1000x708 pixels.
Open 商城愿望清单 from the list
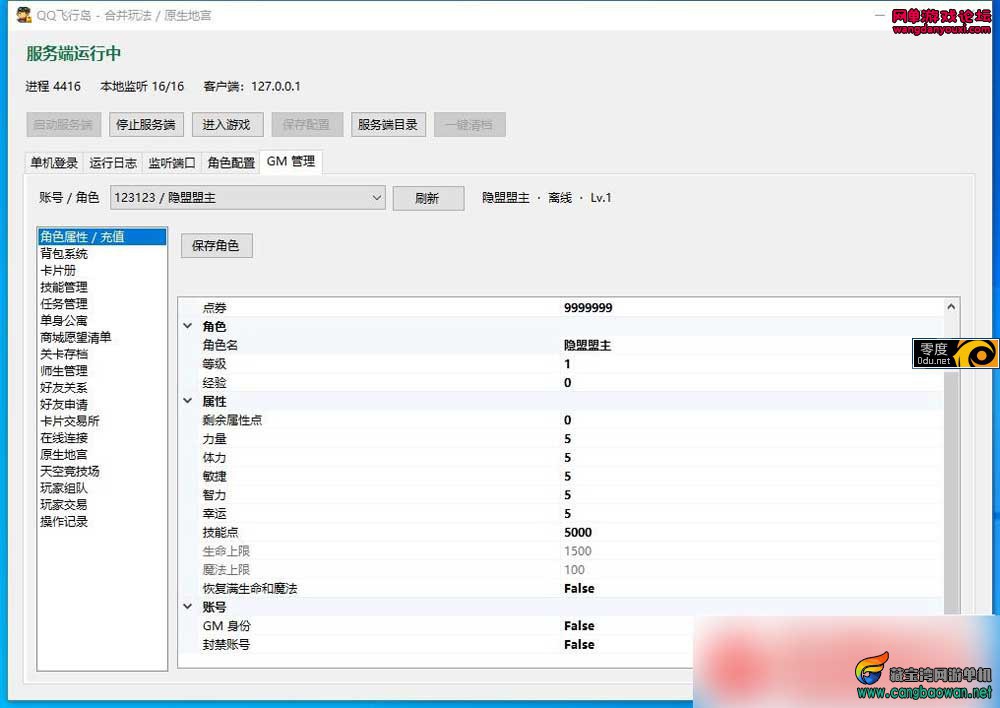click(102, 337)
